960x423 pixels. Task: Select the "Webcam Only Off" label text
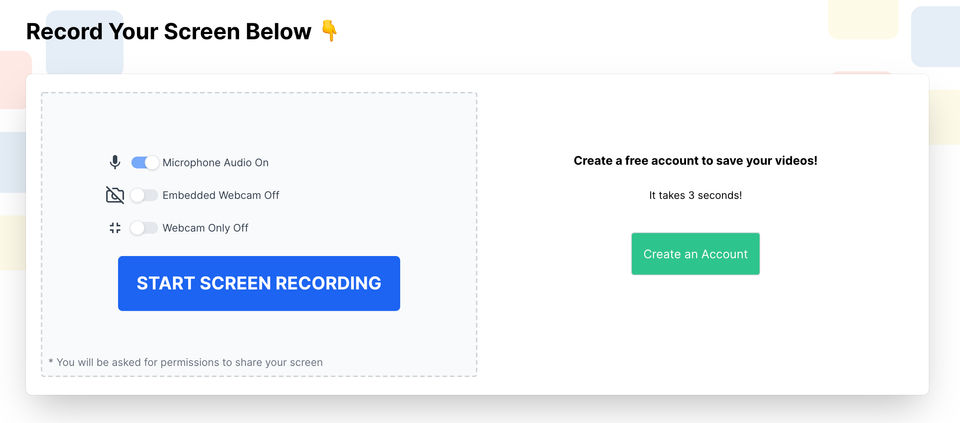[x=205, y=228]
